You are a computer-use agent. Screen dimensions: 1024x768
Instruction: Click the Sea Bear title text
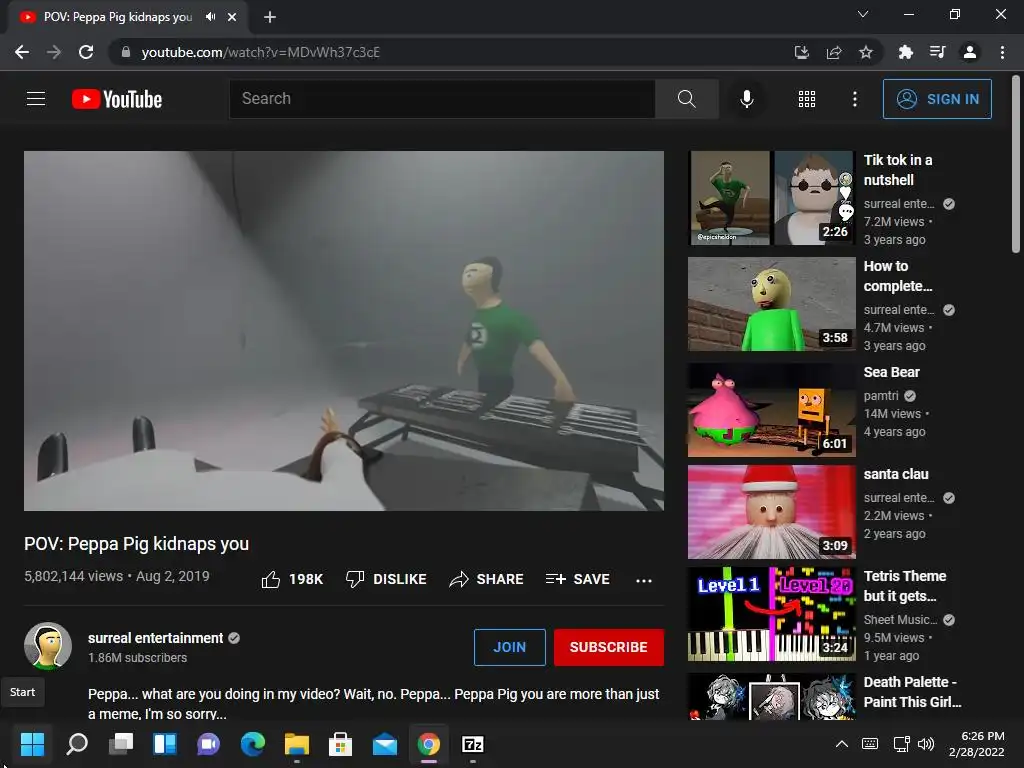891,372
